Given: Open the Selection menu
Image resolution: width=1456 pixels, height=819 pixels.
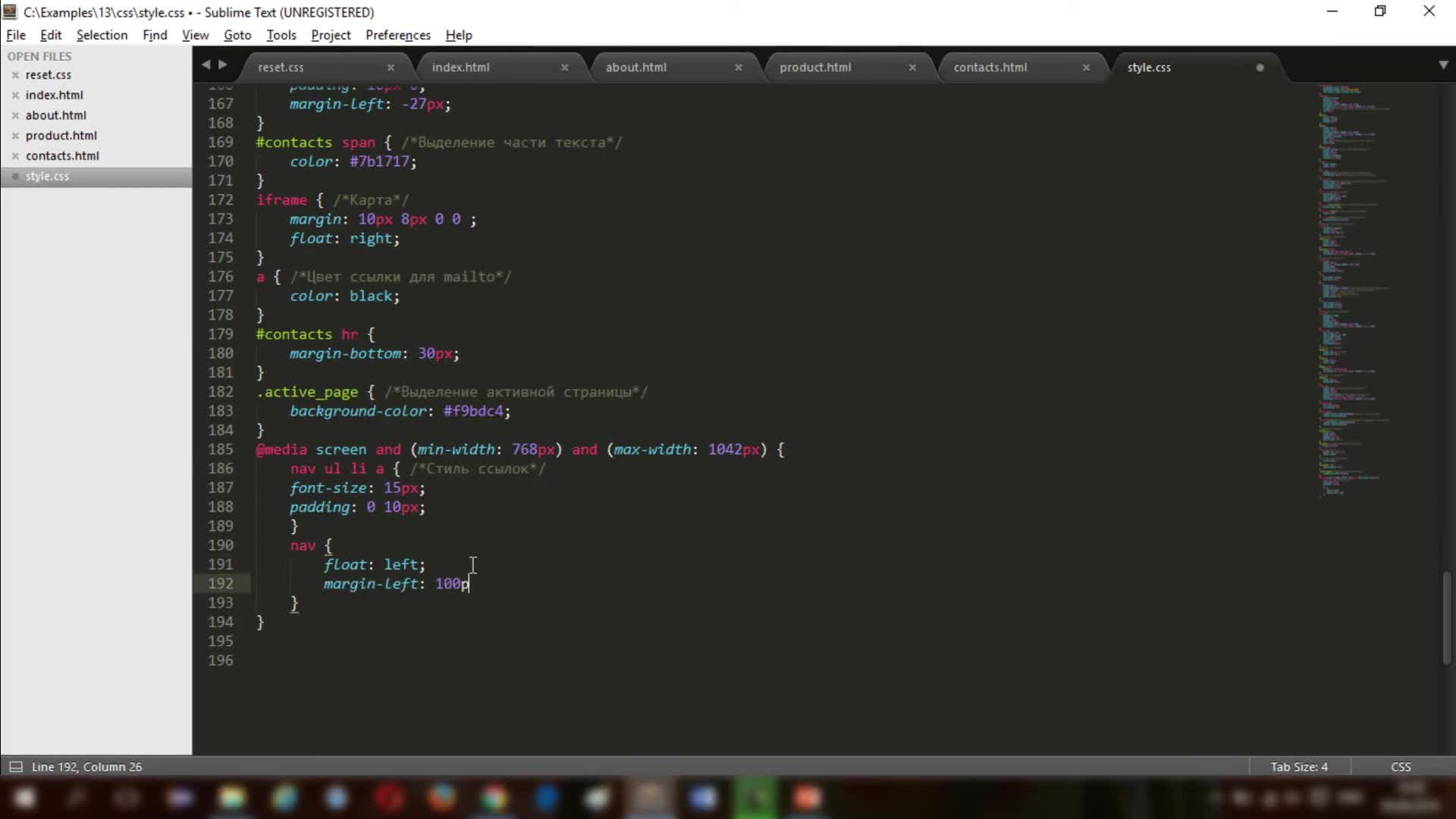Looking at the screenshot, I should (x=102, y=35).
